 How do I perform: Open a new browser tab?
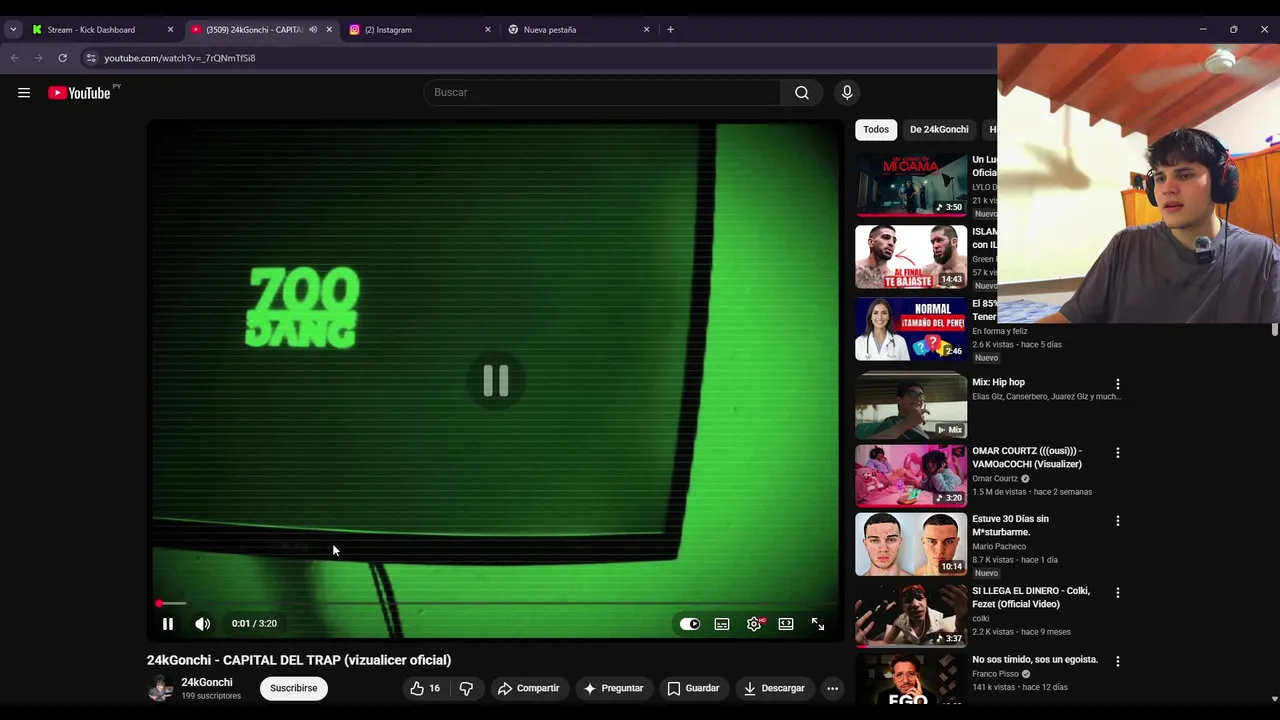(x=670, y=30)
